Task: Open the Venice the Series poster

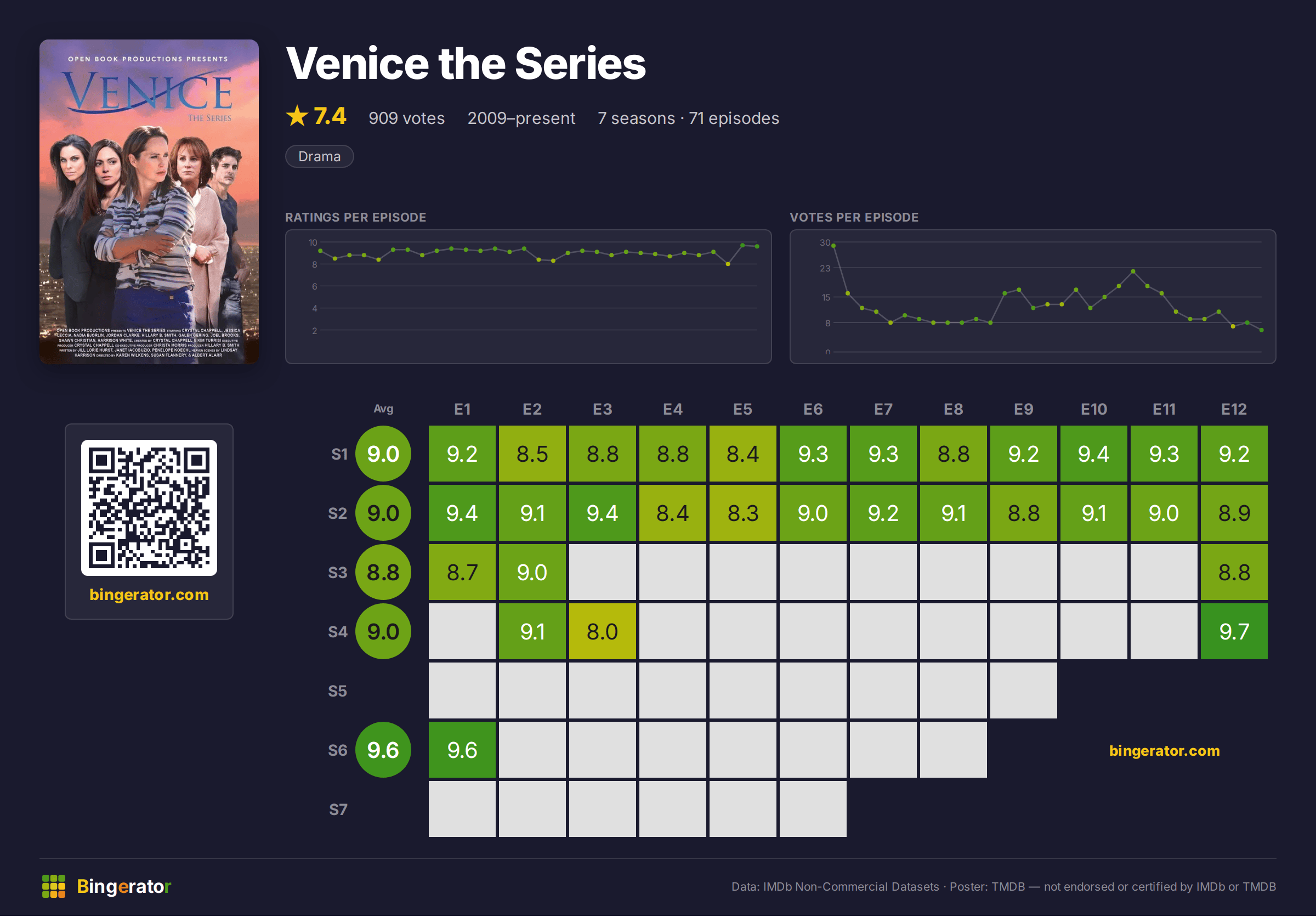Action: (149, 202)
